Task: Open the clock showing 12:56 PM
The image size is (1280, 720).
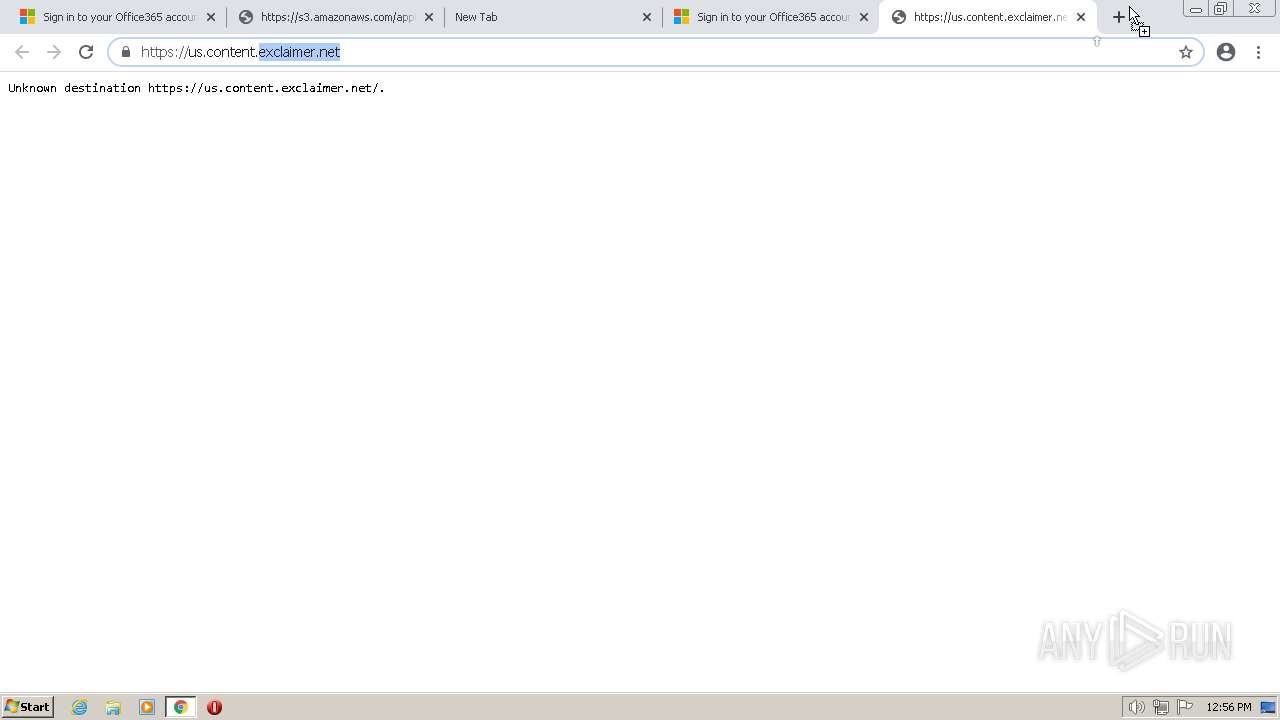Action: pyautogui.click(x=1228, y=707)
